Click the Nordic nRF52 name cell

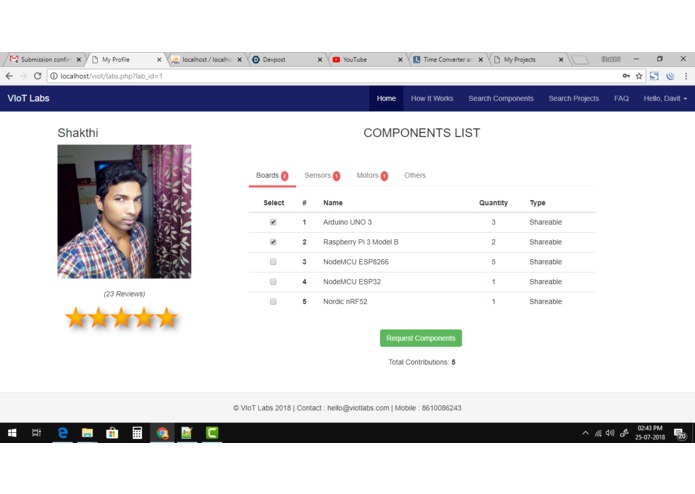pyautogui.click(x=345, y=301)
